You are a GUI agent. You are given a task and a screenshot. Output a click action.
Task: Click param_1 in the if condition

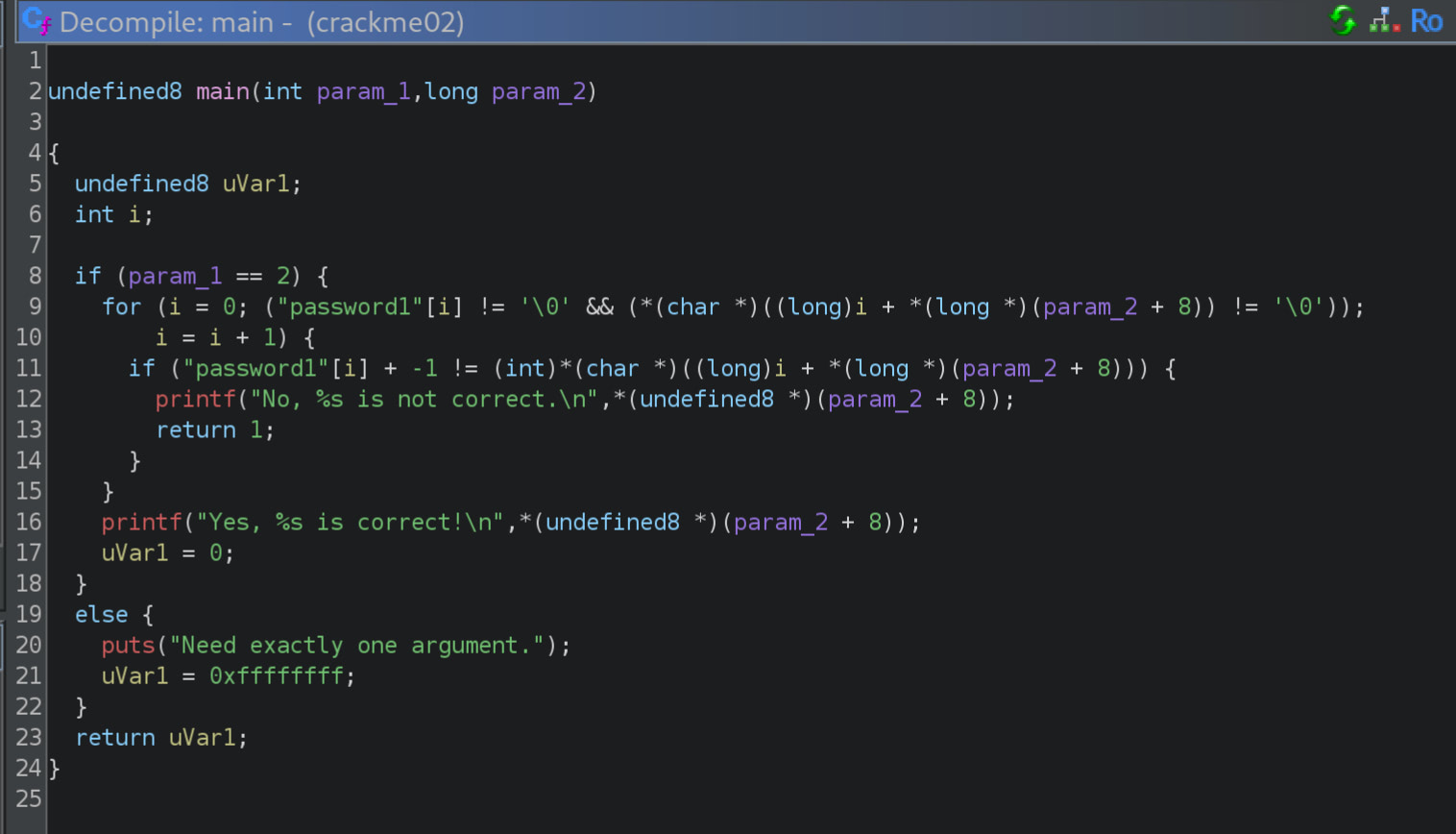pyautogui.click(x=175, y=277)
